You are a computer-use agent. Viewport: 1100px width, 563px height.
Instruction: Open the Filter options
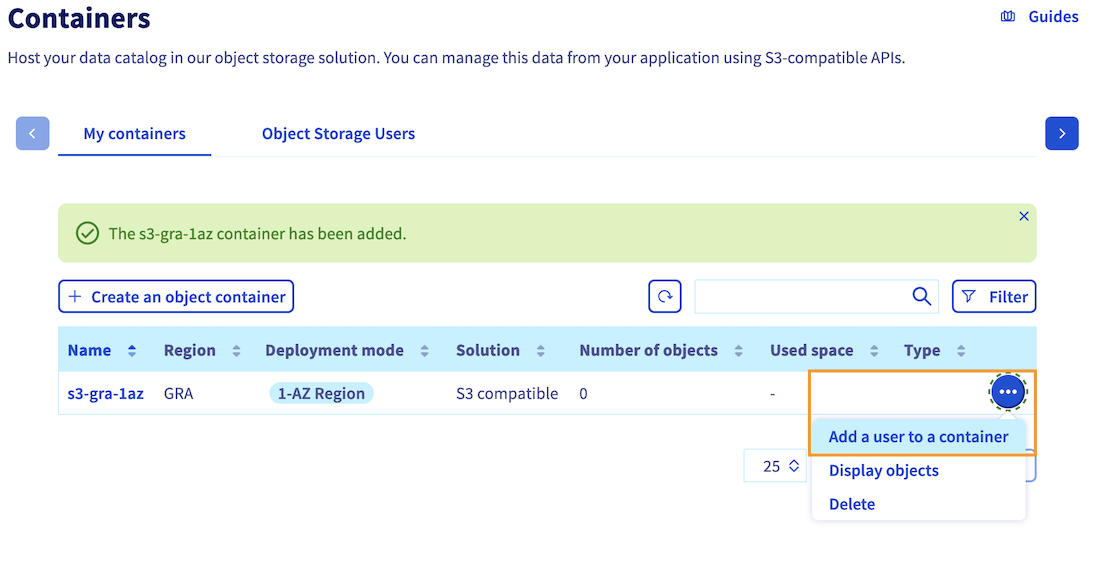994,297
